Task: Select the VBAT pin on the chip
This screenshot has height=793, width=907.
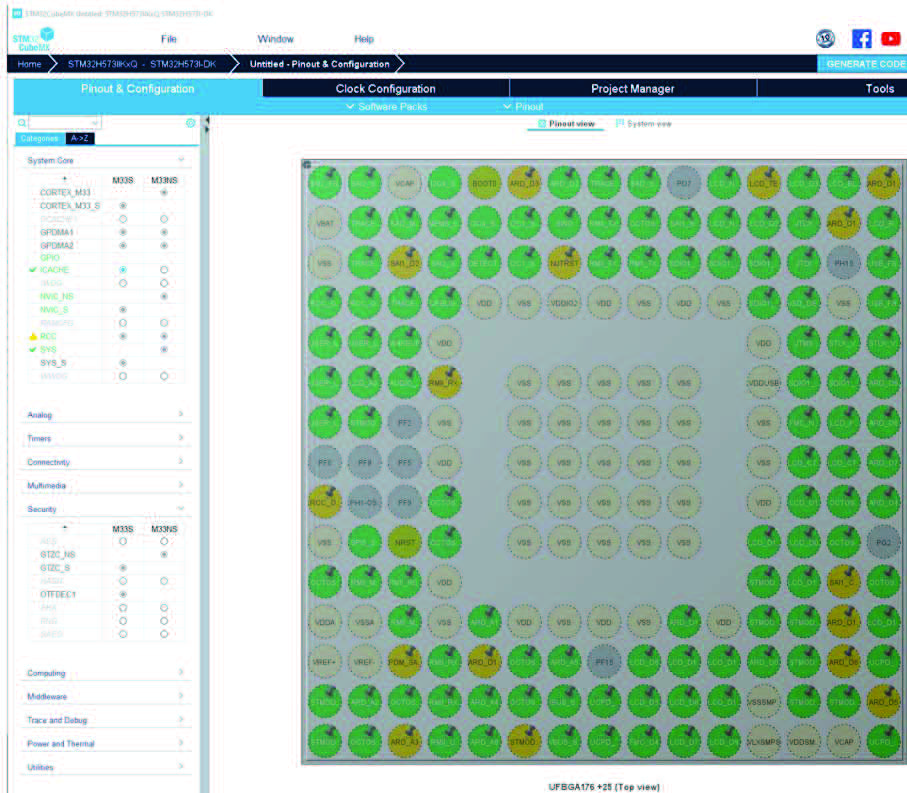Action: click(x=325, y=223)
